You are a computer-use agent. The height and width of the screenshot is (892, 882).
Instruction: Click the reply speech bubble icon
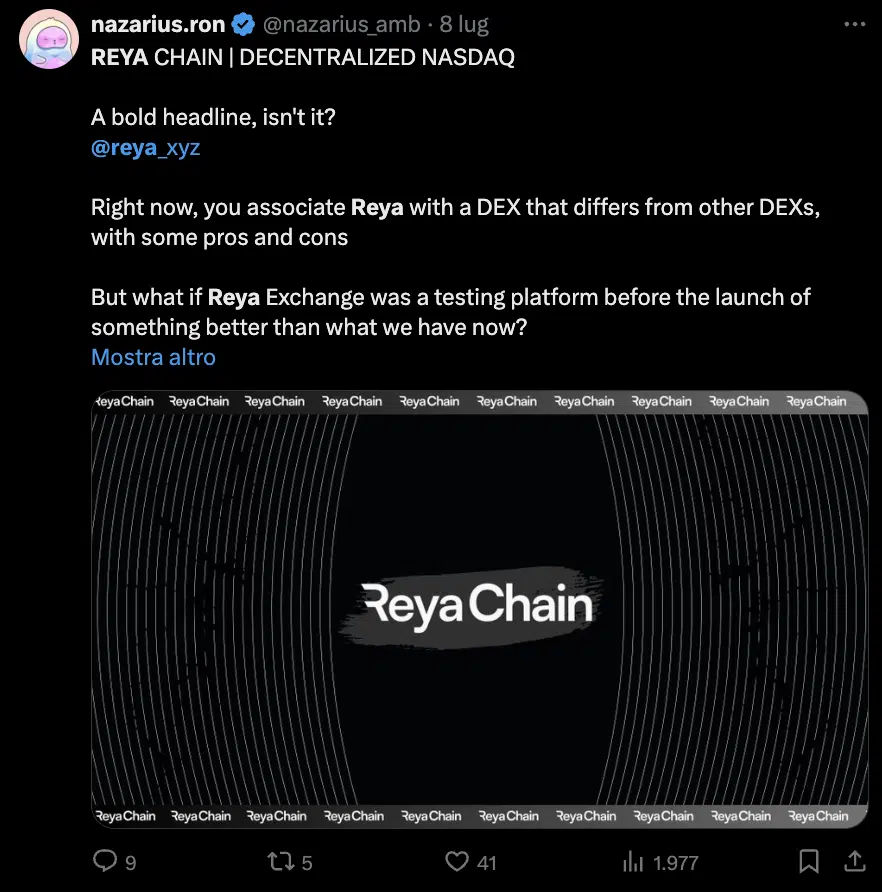point(104,861)
